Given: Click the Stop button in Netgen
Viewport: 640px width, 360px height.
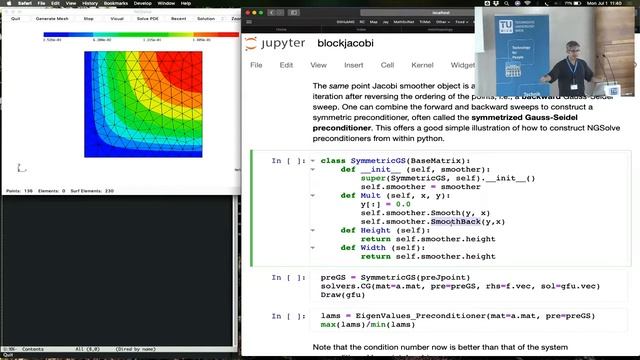Looking at the screenshot, I should point(89,19).
